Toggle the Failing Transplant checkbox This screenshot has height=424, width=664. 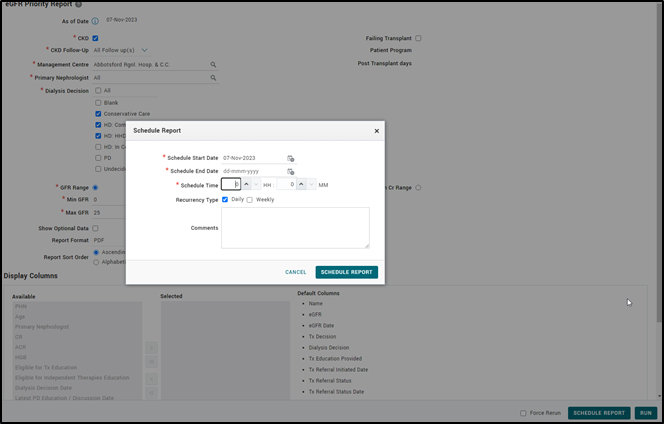(418, 38)
